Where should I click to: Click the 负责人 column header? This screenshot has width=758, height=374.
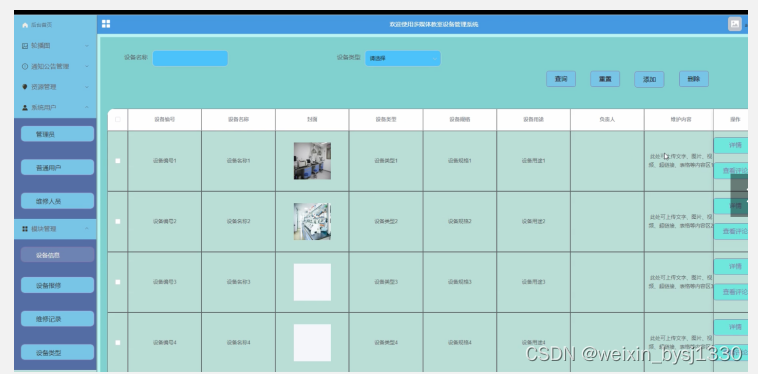click(x=607, y=119)
